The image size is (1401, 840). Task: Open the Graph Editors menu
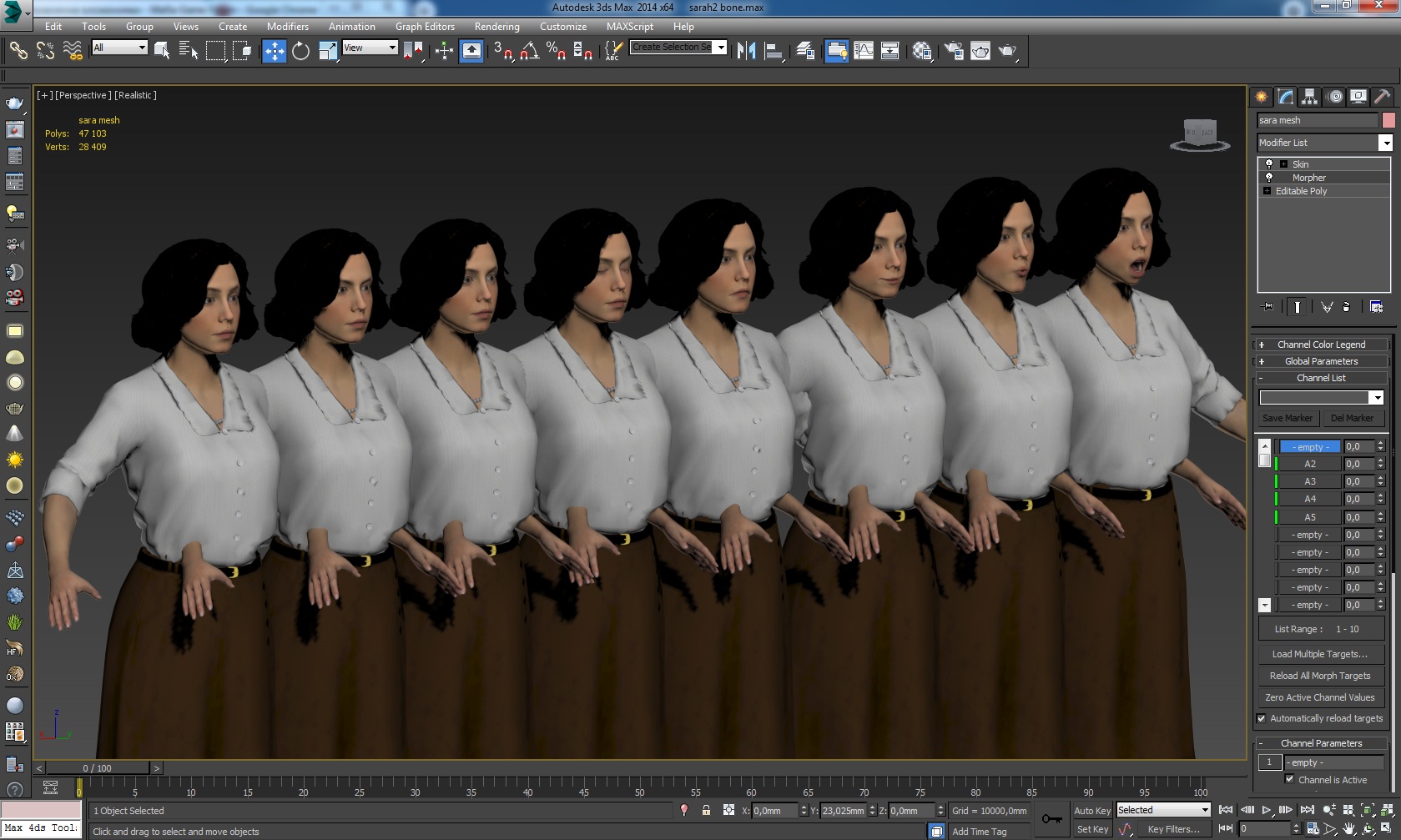pos(425,27)
